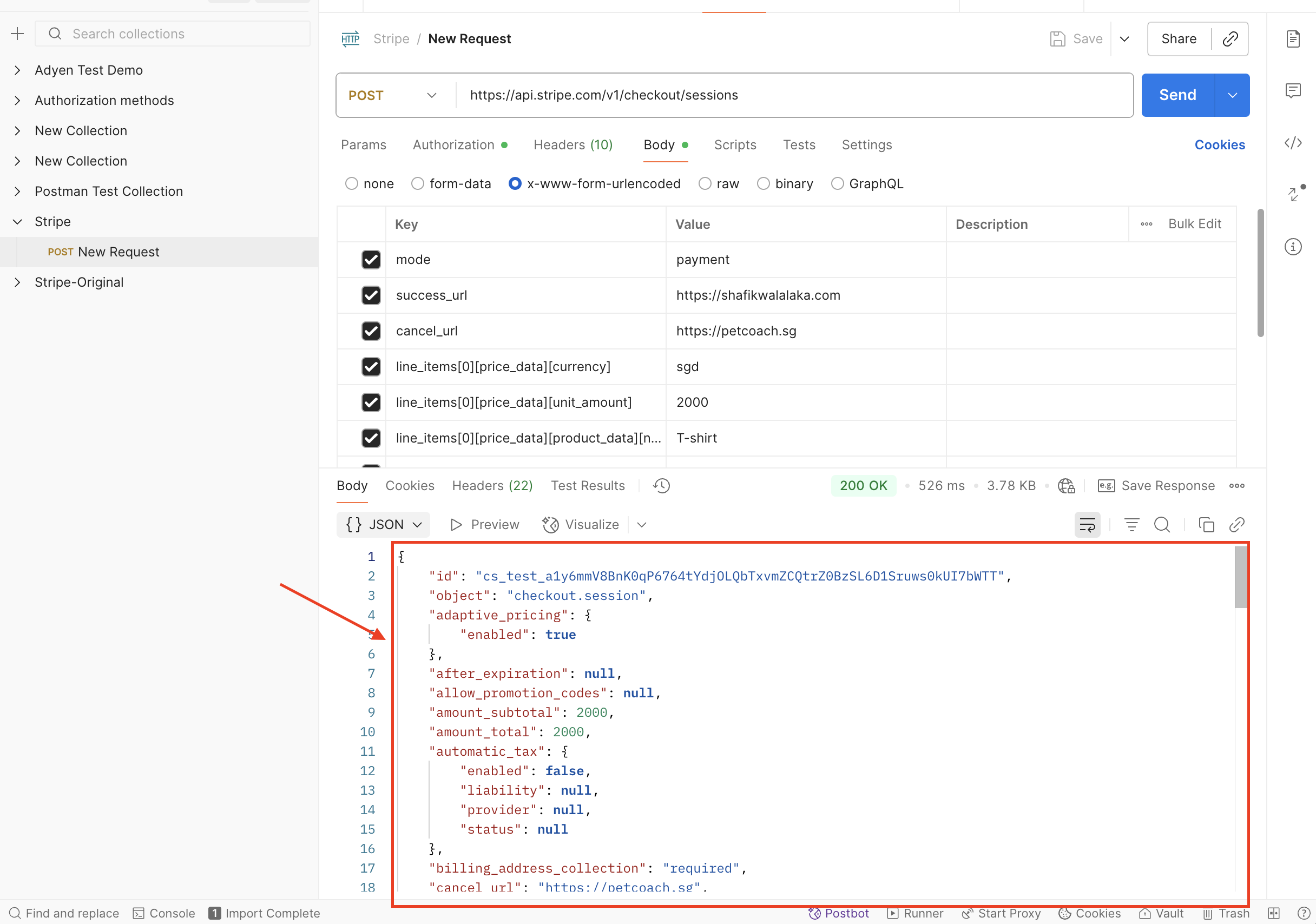Click the help question mark icon

tap(1303, 913)
